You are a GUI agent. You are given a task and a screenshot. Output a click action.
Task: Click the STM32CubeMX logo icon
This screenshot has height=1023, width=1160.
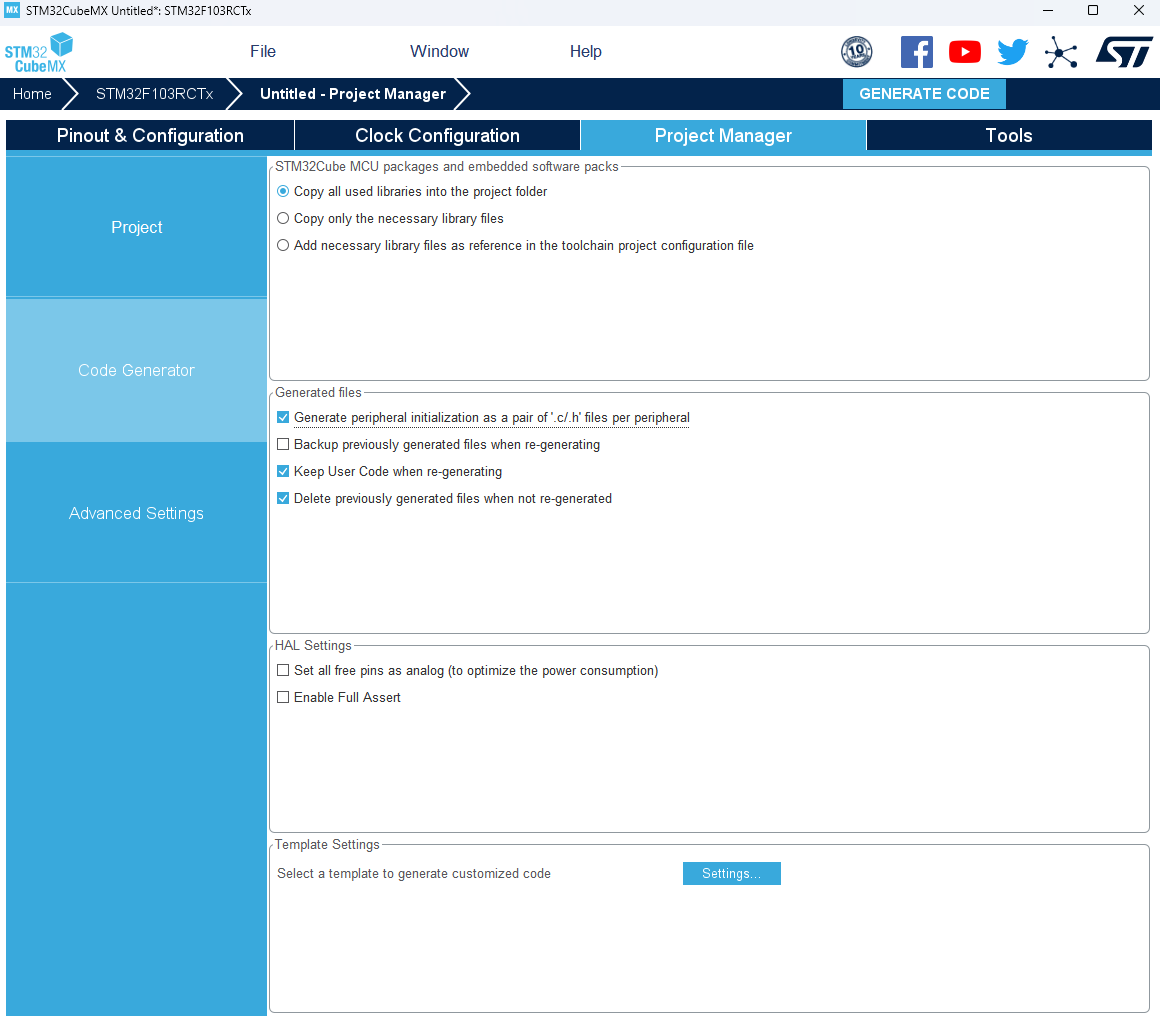click(x=38, y=53)
